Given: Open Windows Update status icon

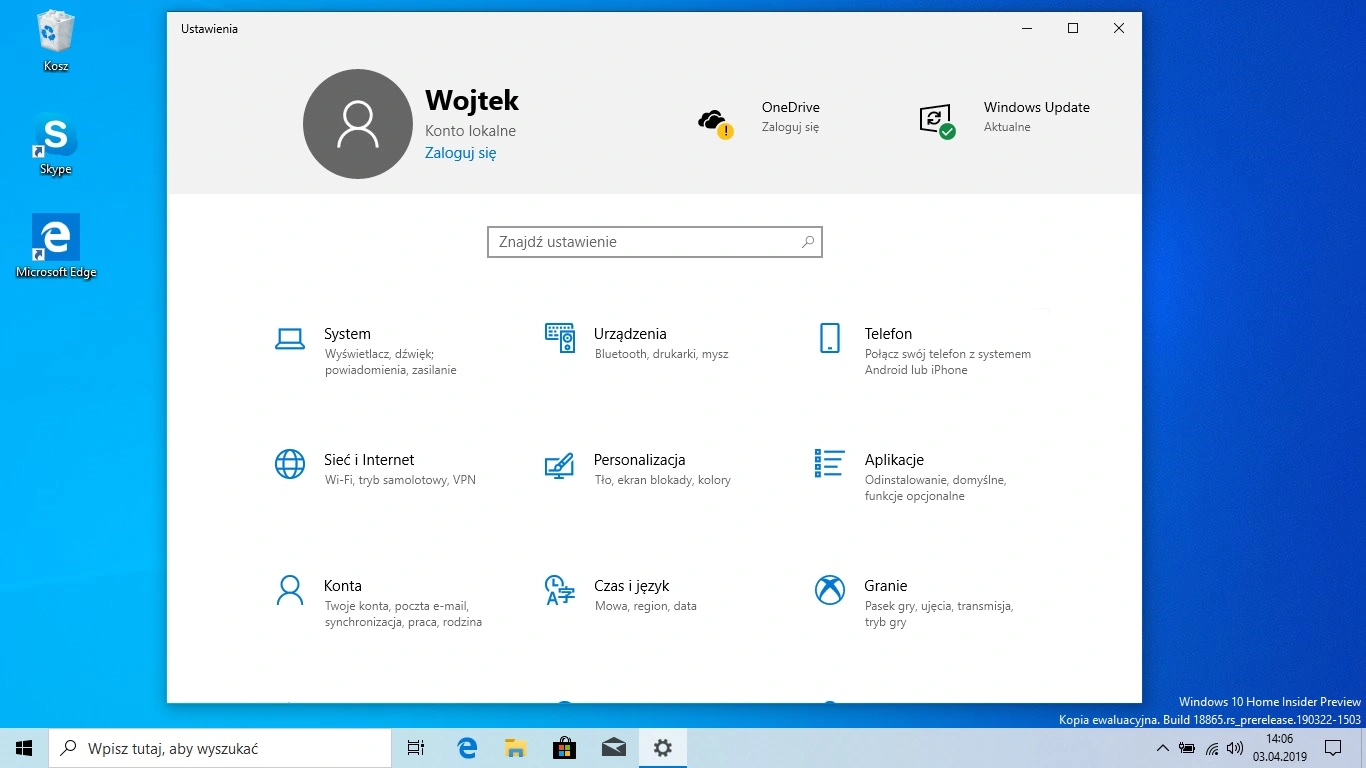Looking at the screenshot, I should point(936,121).
